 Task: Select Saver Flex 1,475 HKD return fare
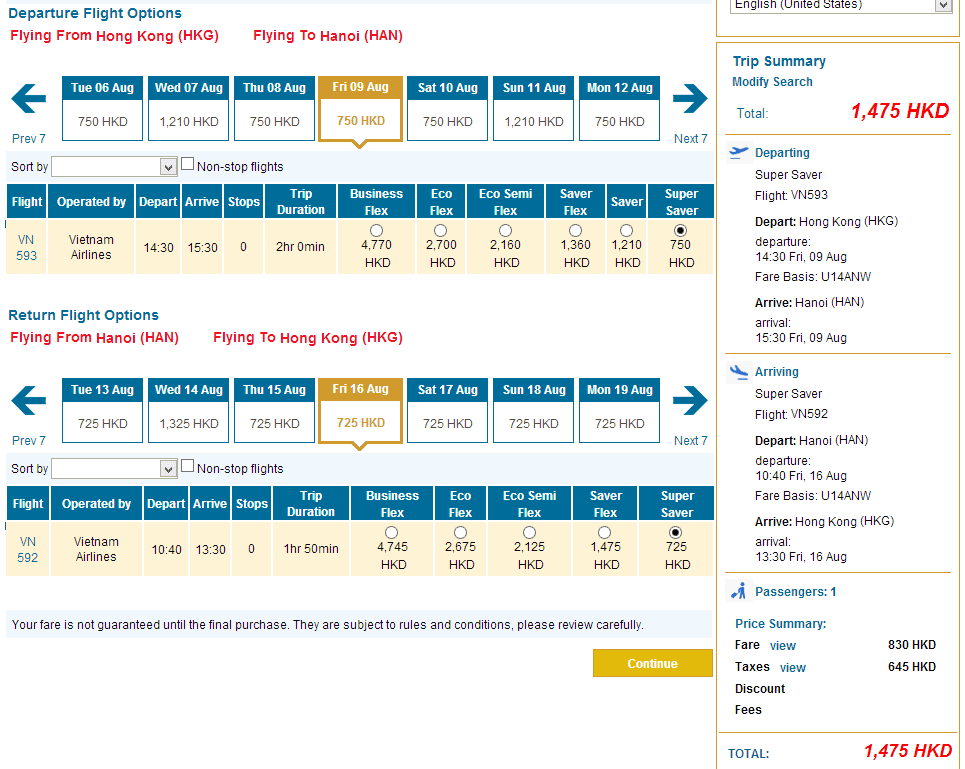[x=606, y=532]
